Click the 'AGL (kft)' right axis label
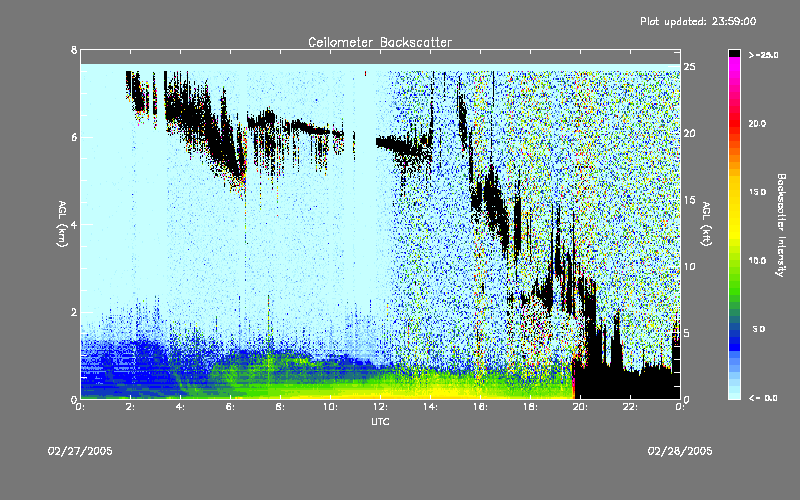 pyautogui.click(x=706, y=224)
